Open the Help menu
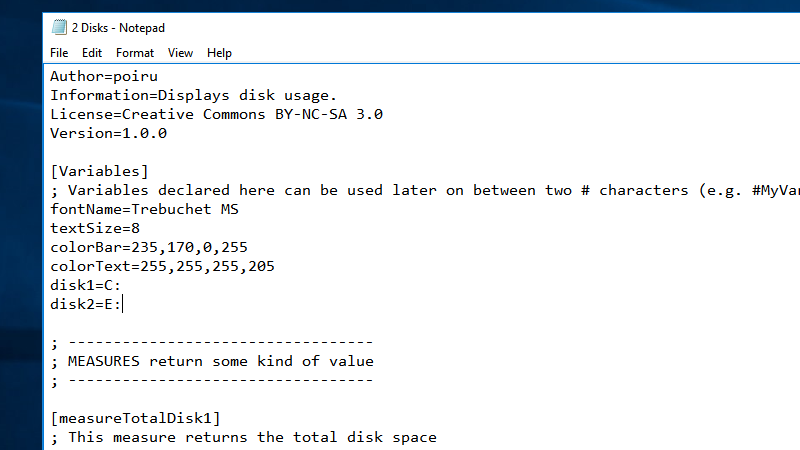 (219, 53)
